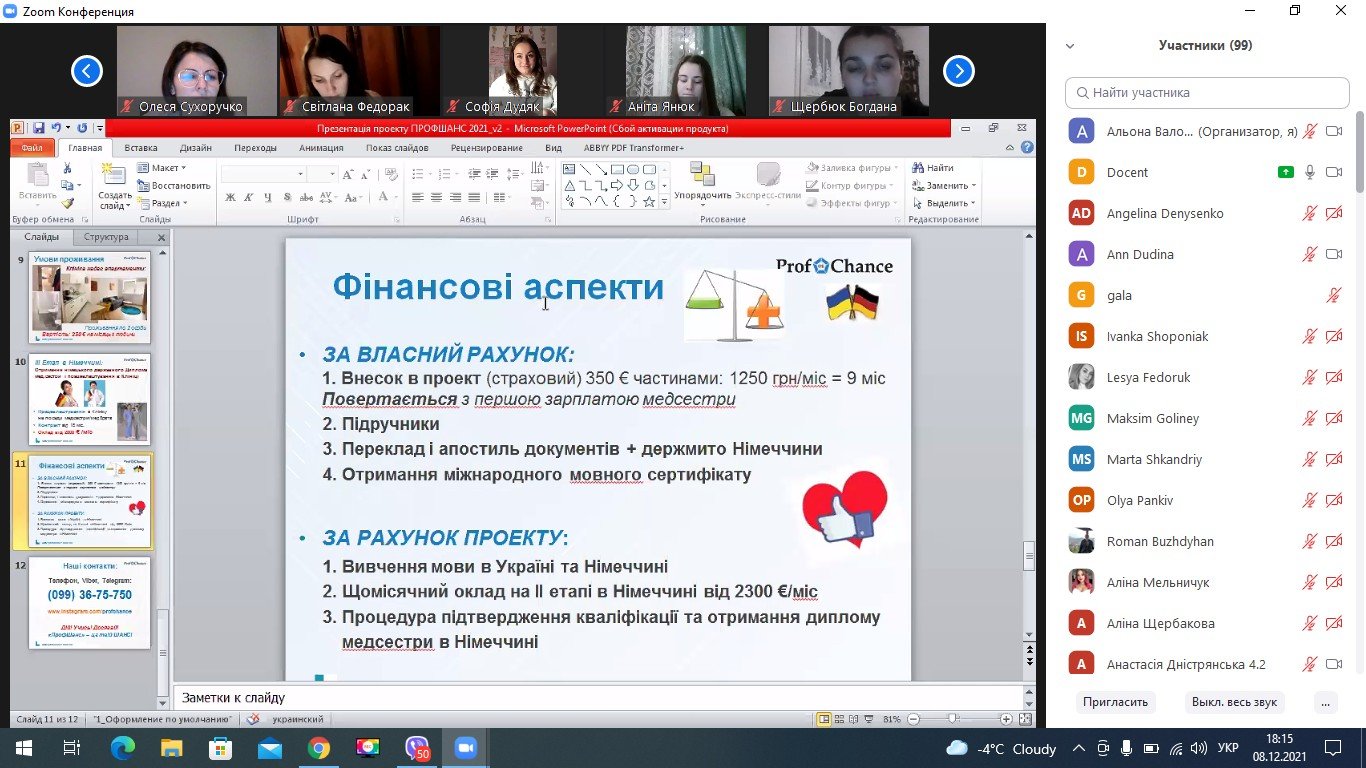Open Google Chrome from taskbar
Image resolution: width=1366 pixels, height=768 pixels.
tap(318, 748)
